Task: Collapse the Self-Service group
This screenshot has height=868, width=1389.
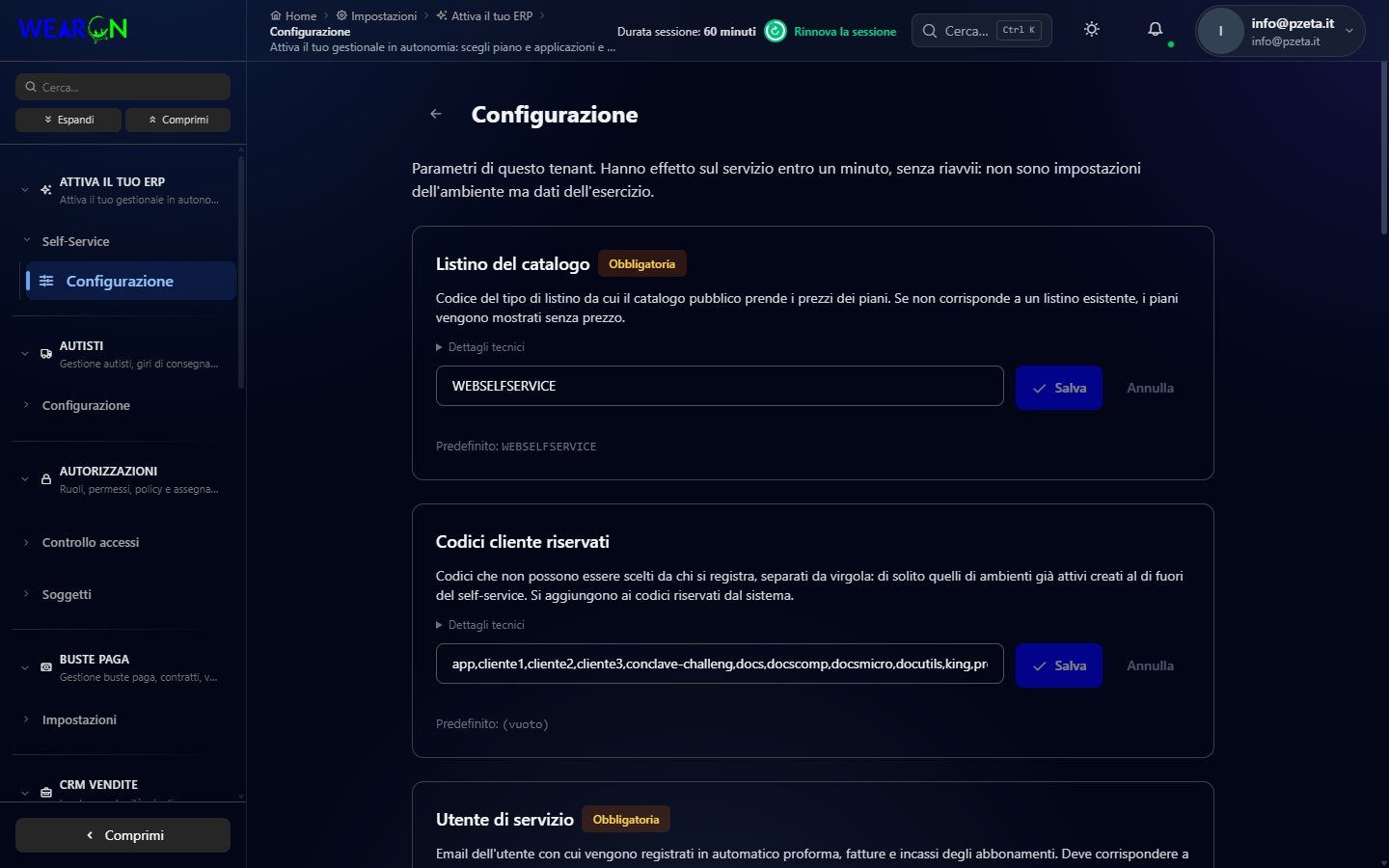Action: click(26, 241)
